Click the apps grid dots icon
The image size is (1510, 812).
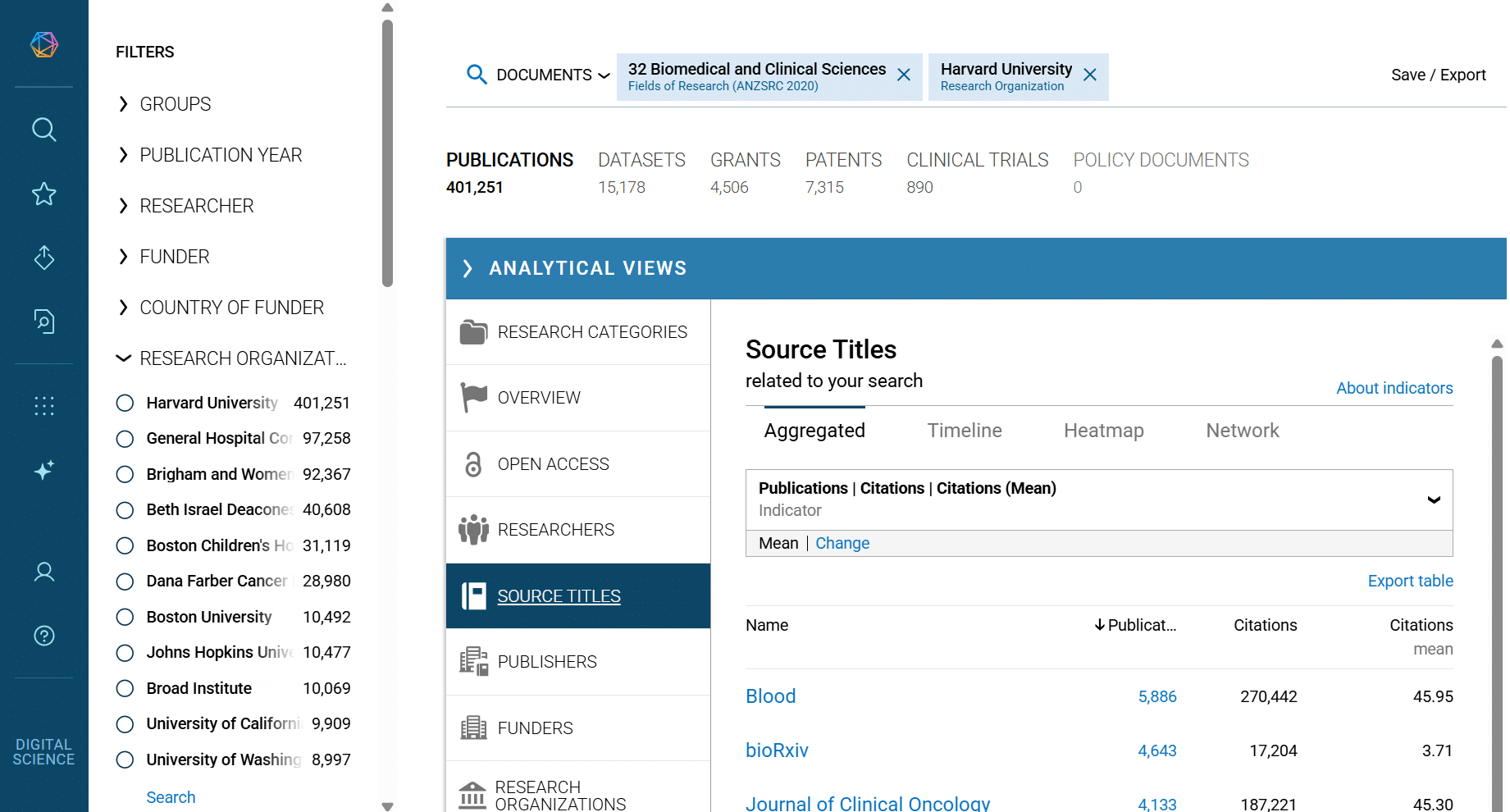[44, 406]
